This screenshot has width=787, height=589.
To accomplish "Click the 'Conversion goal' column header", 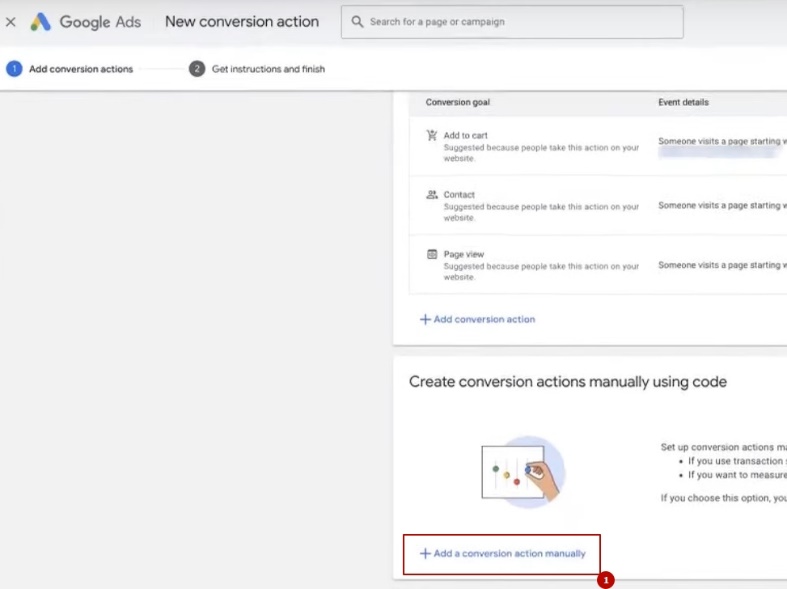I will pyautogui.click(x=457, y=102).
